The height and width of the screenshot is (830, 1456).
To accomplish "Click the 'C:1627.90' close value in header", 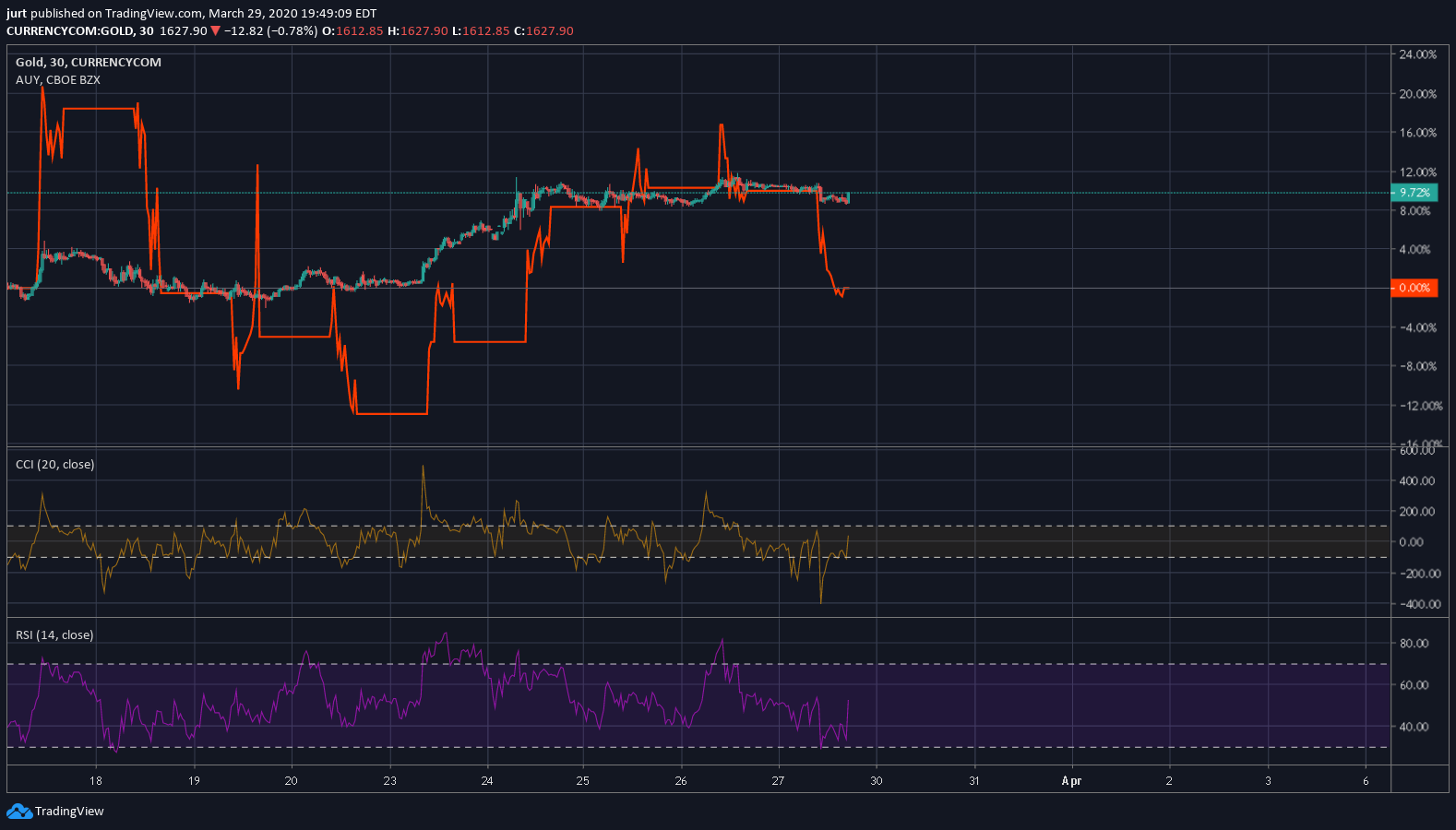I will coord(543,30).
